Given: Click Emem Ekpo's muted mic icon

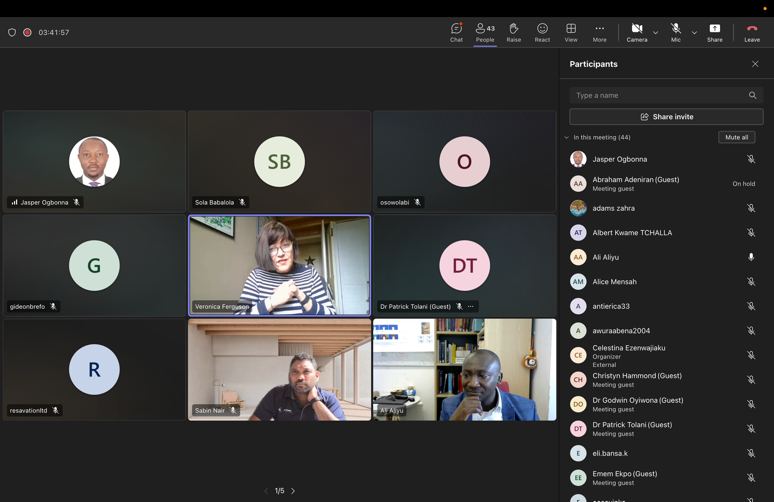Looking at the screenshot, I should 751,478.
